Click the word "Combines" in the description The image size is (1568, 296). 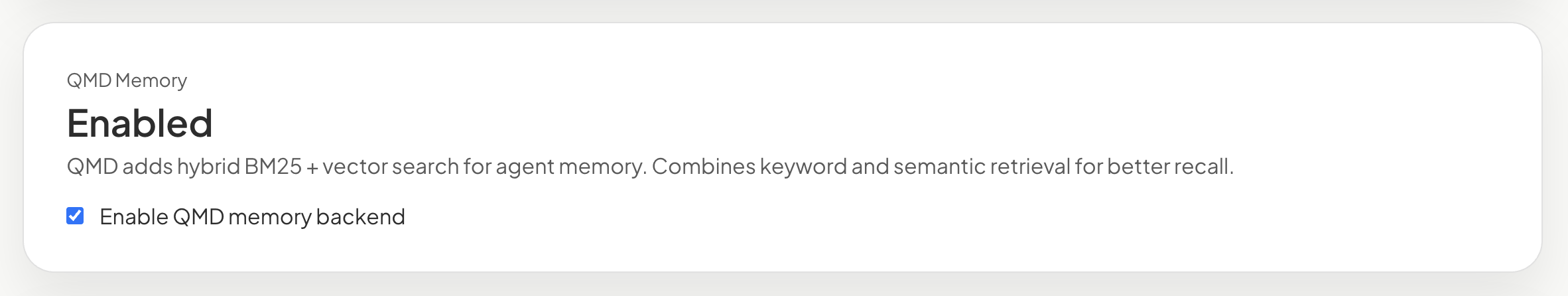(703, 167)
